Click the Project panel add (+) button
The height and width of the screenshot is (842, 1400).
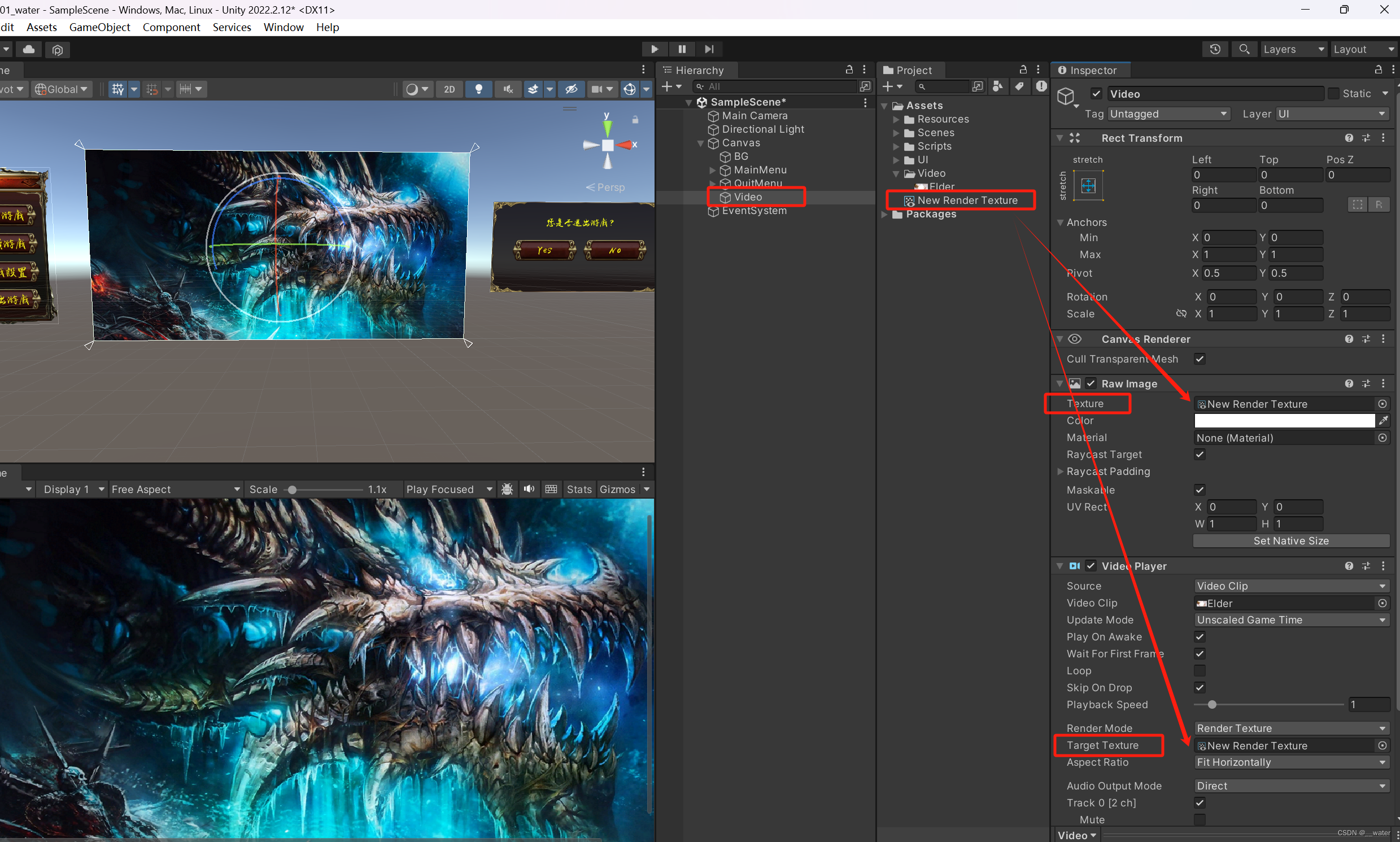click(x=892, y=86)
